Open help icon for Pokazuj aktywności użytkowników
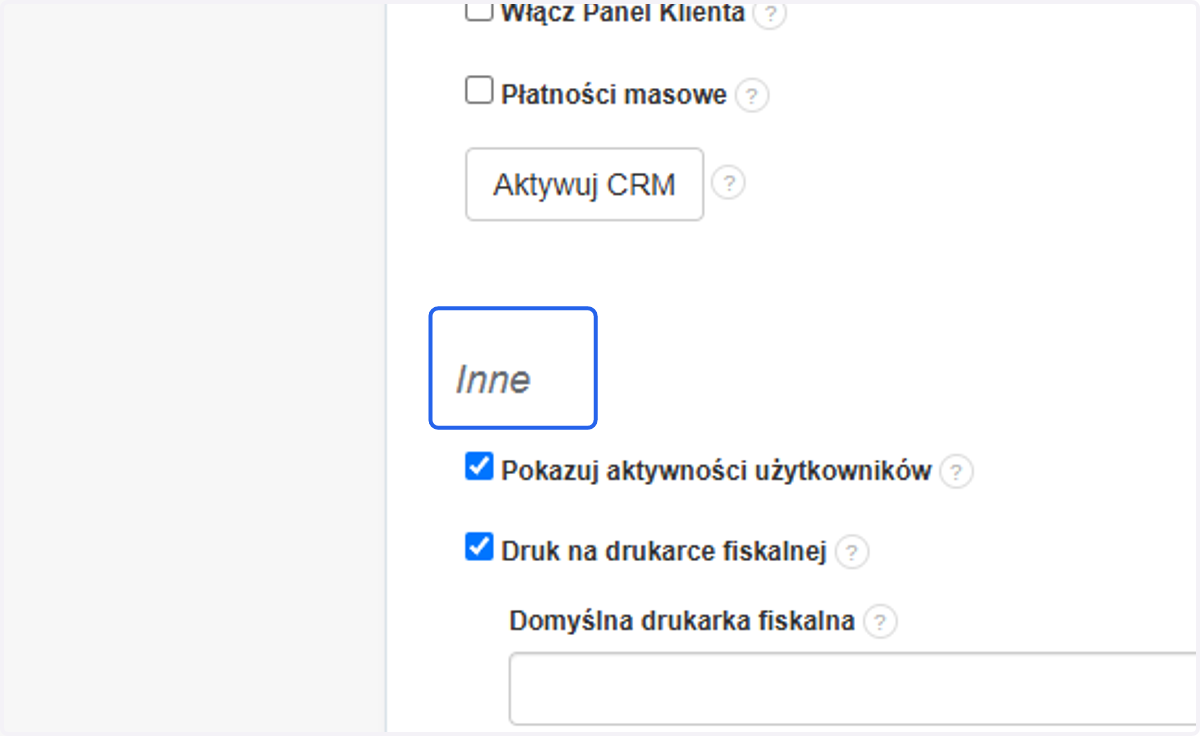The image size is (1200, 736). pos(956,472)
